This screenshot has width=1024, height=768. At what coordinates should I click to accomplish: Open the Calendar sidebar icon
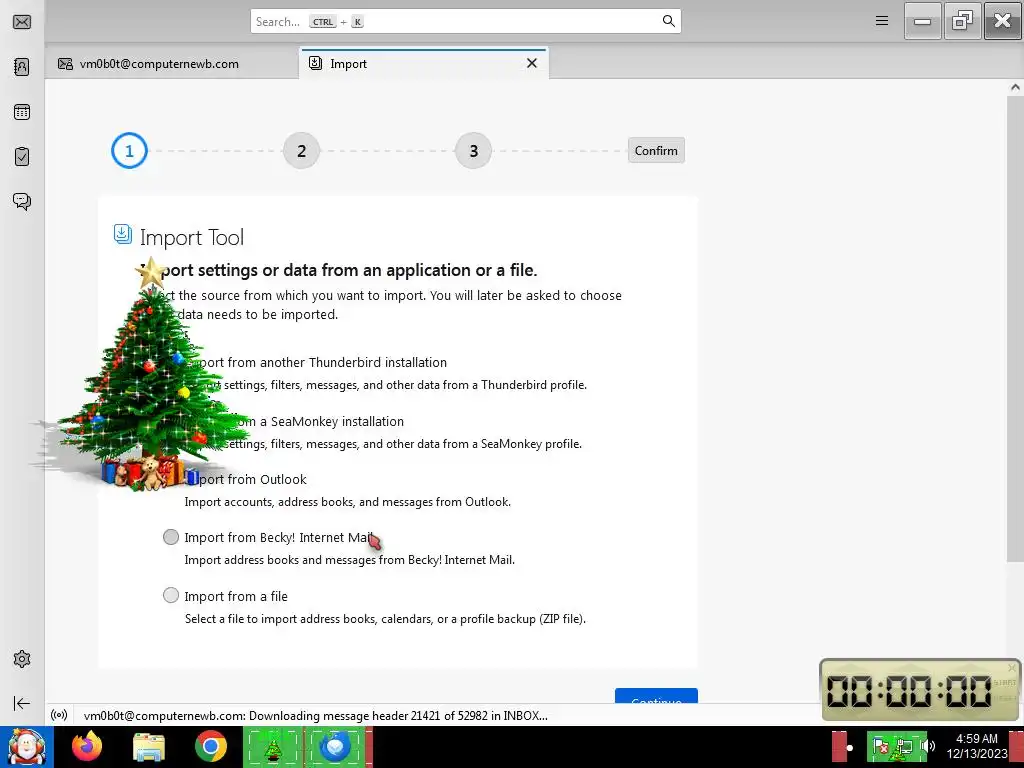click(x=22, y=112)
